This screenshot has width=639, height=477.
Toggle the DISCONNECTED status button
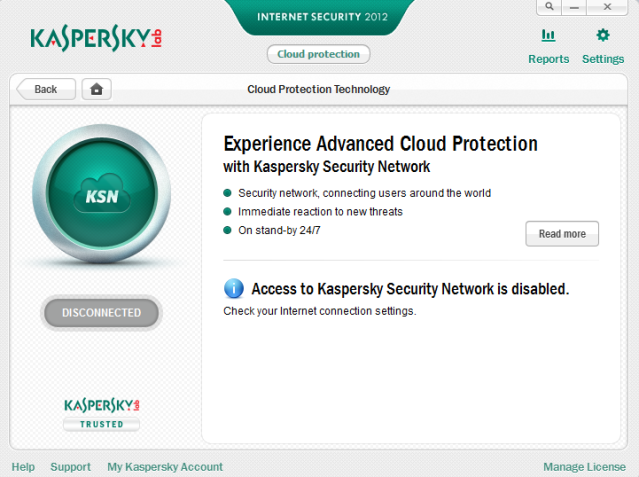(101, 313)
